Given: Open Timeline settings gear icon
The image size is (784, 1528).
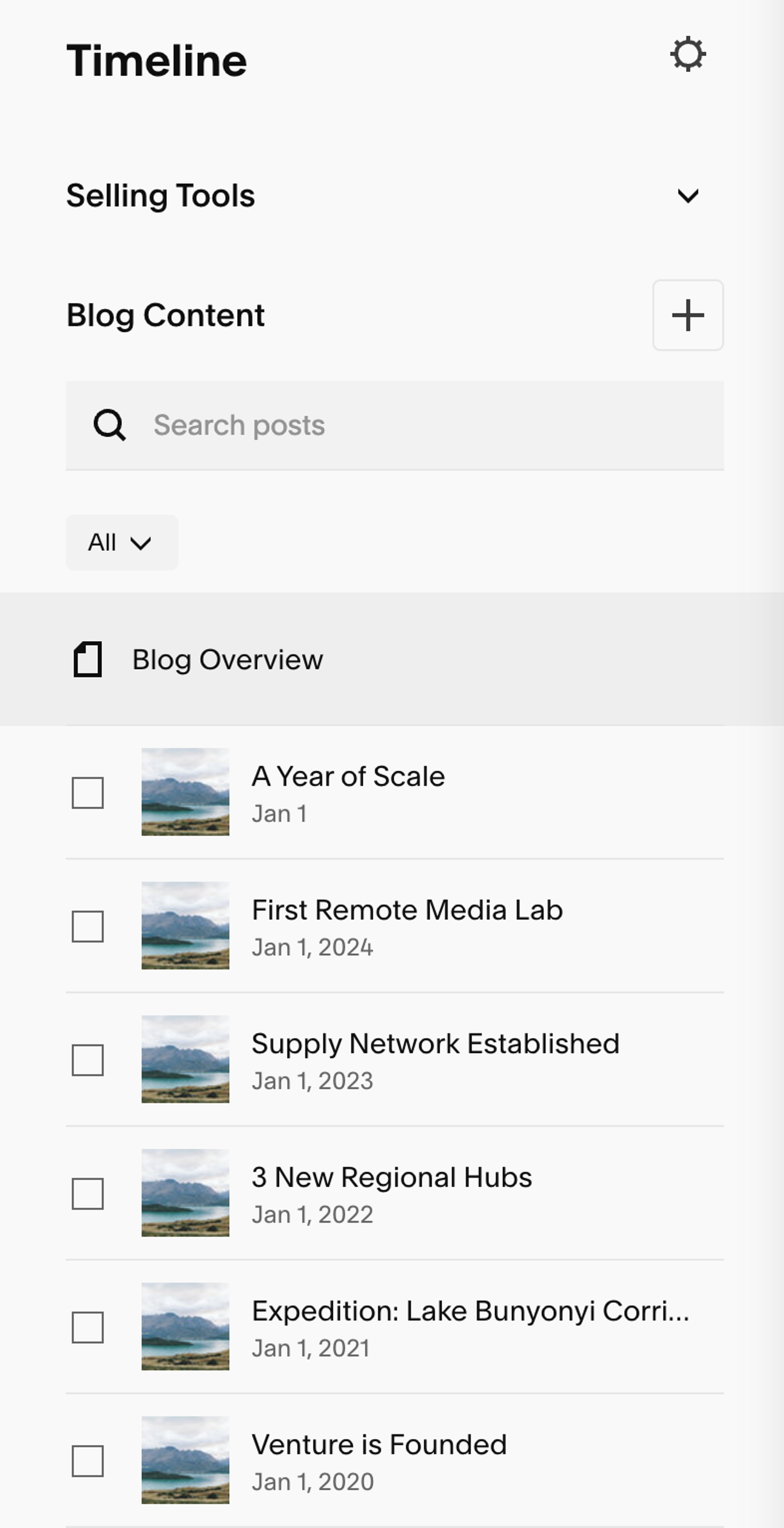Looking at the screenshot, I should point(688,55).
